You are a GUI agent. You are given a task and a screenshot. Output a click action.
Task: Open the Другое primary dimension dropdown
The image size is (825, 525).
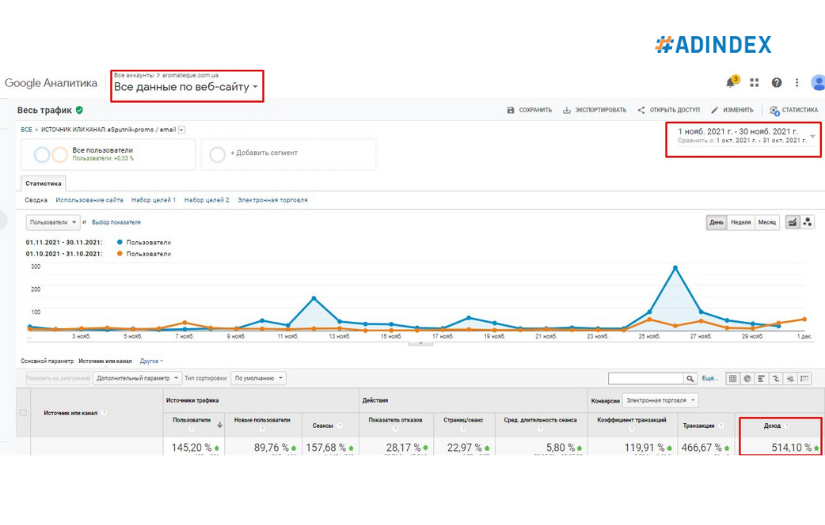click(152, 361)
